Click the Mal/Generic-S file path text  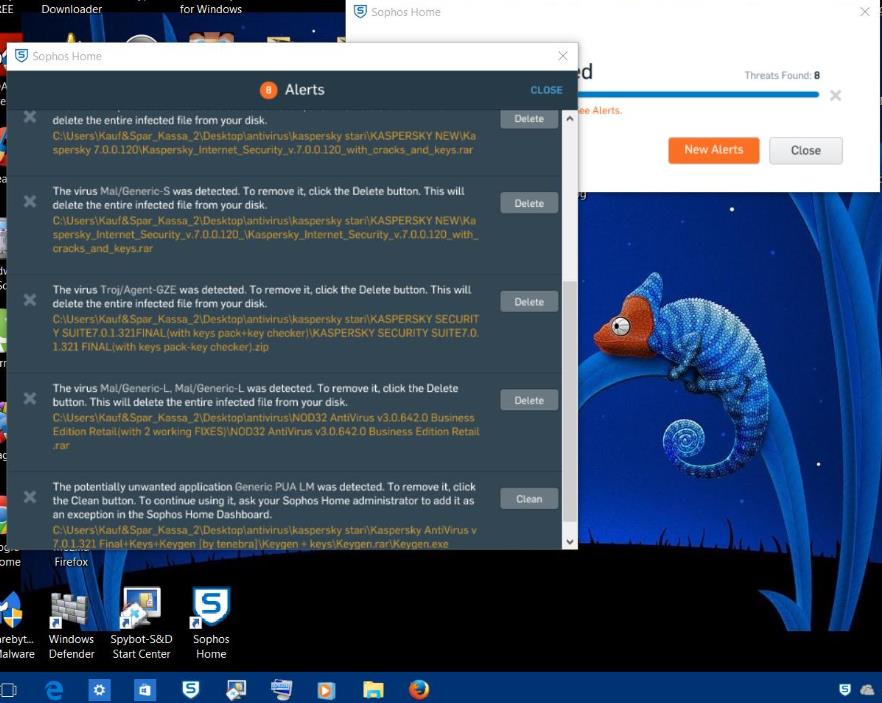[x=265, y=235]
